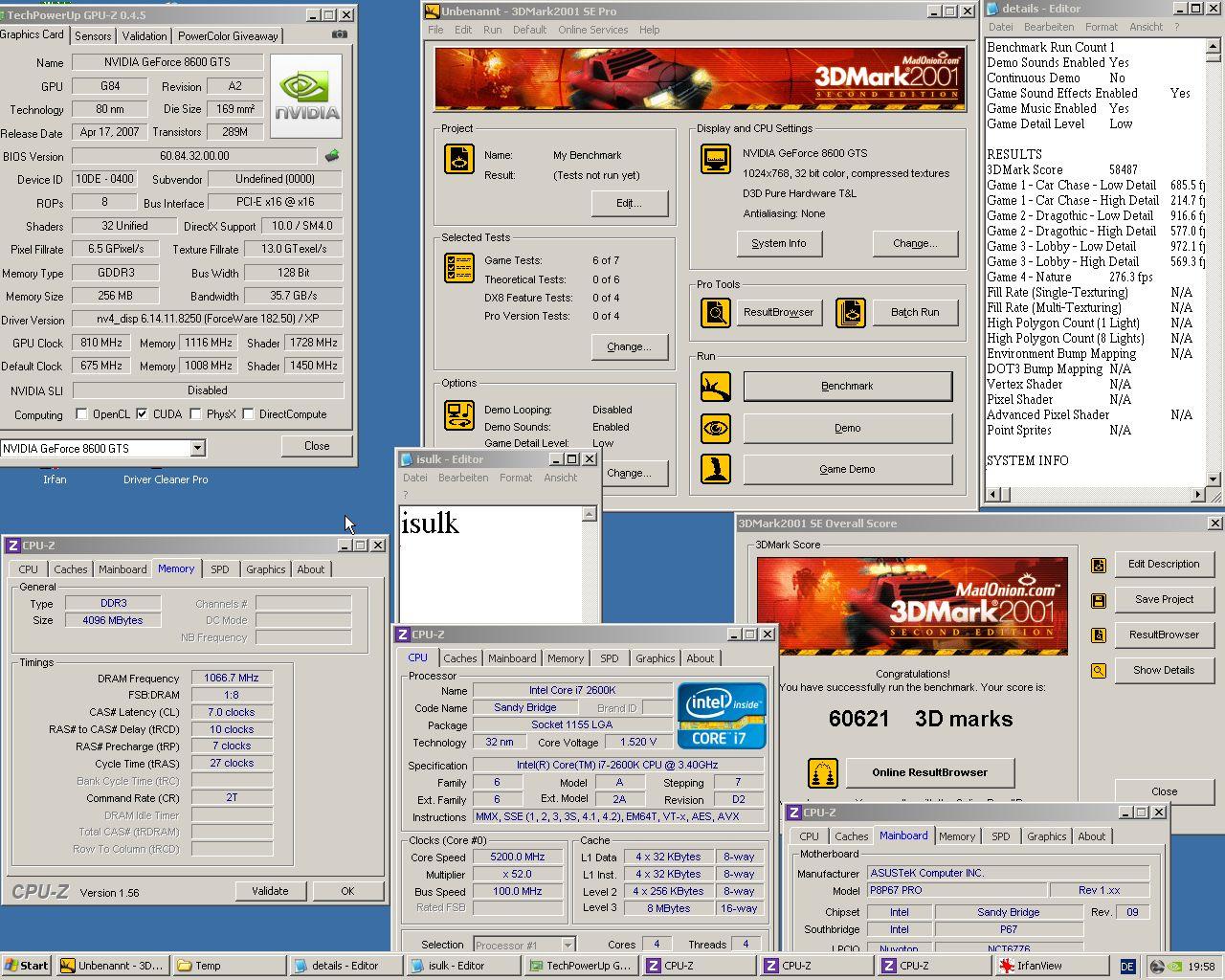Screen dimensions: 1225x980
Task: Open the Processor #1 selection dropdown
Action: pyautogui.click(x=568, y=945)
